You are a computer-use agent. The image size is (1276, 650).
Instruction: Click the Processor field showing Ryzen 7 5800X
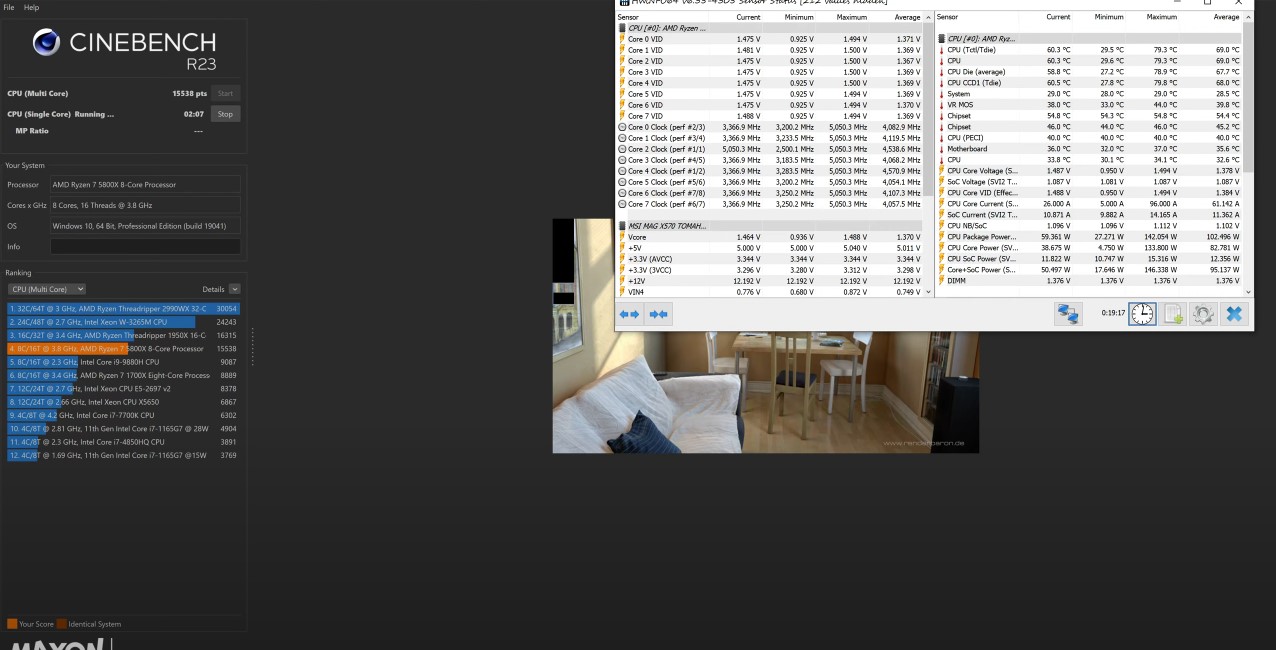pos(145,184)
